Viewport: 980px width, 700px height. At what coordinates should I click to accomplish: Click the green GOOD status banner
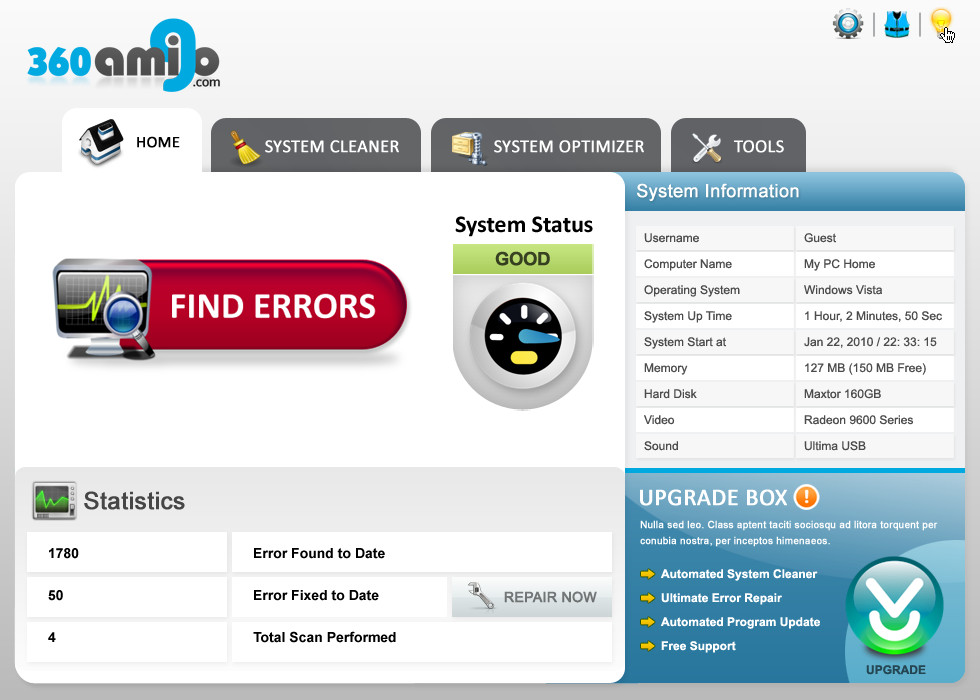(x=523, y=259)
